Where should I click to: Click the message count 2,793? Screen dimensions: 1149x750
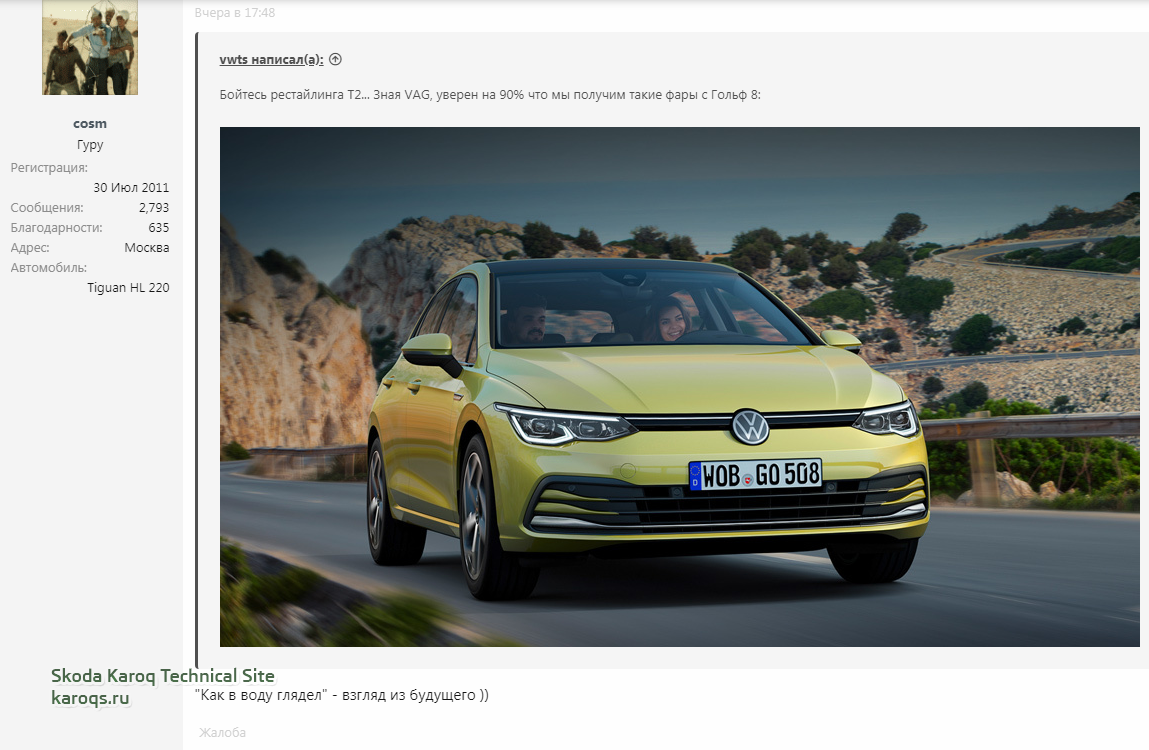pos(153,208)
